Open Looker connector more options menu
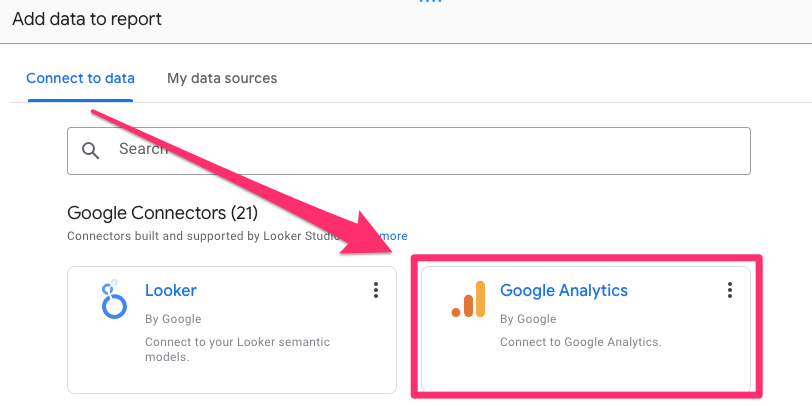The height and width of the screenshot is (406, 812). [376, 290]
